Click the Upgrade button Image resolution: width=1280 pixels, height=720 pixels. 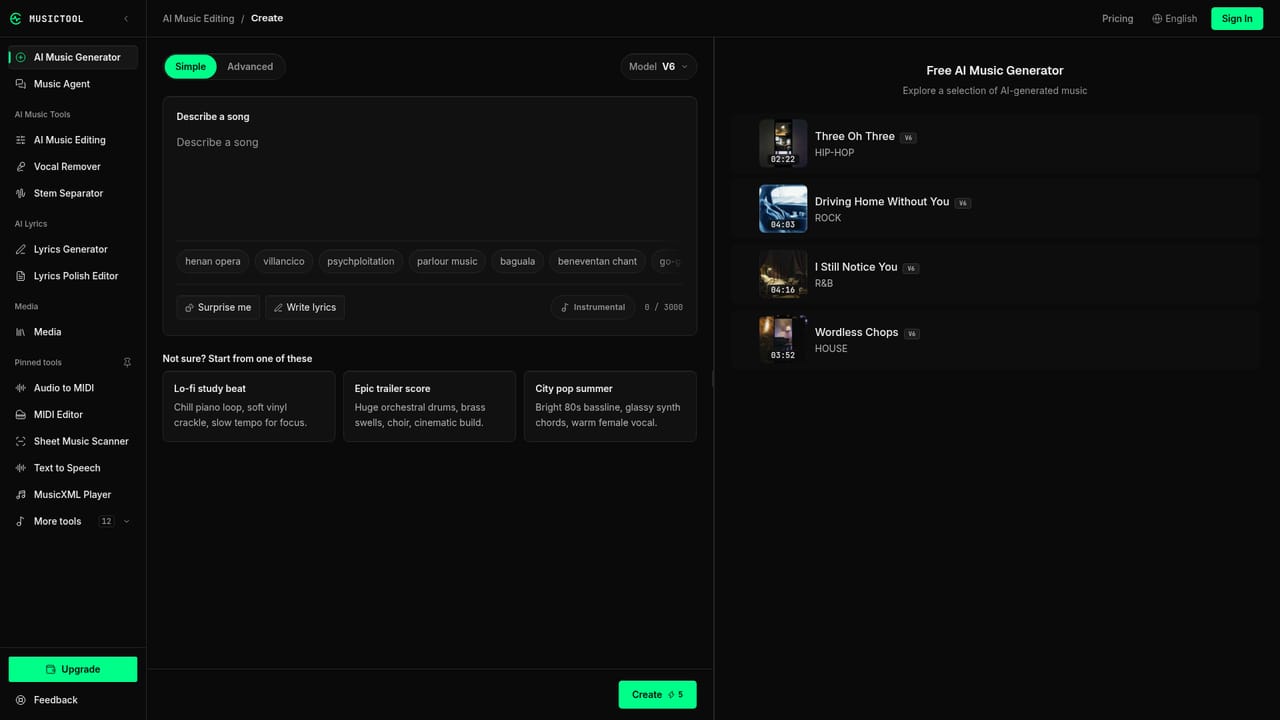pos(73,669)
